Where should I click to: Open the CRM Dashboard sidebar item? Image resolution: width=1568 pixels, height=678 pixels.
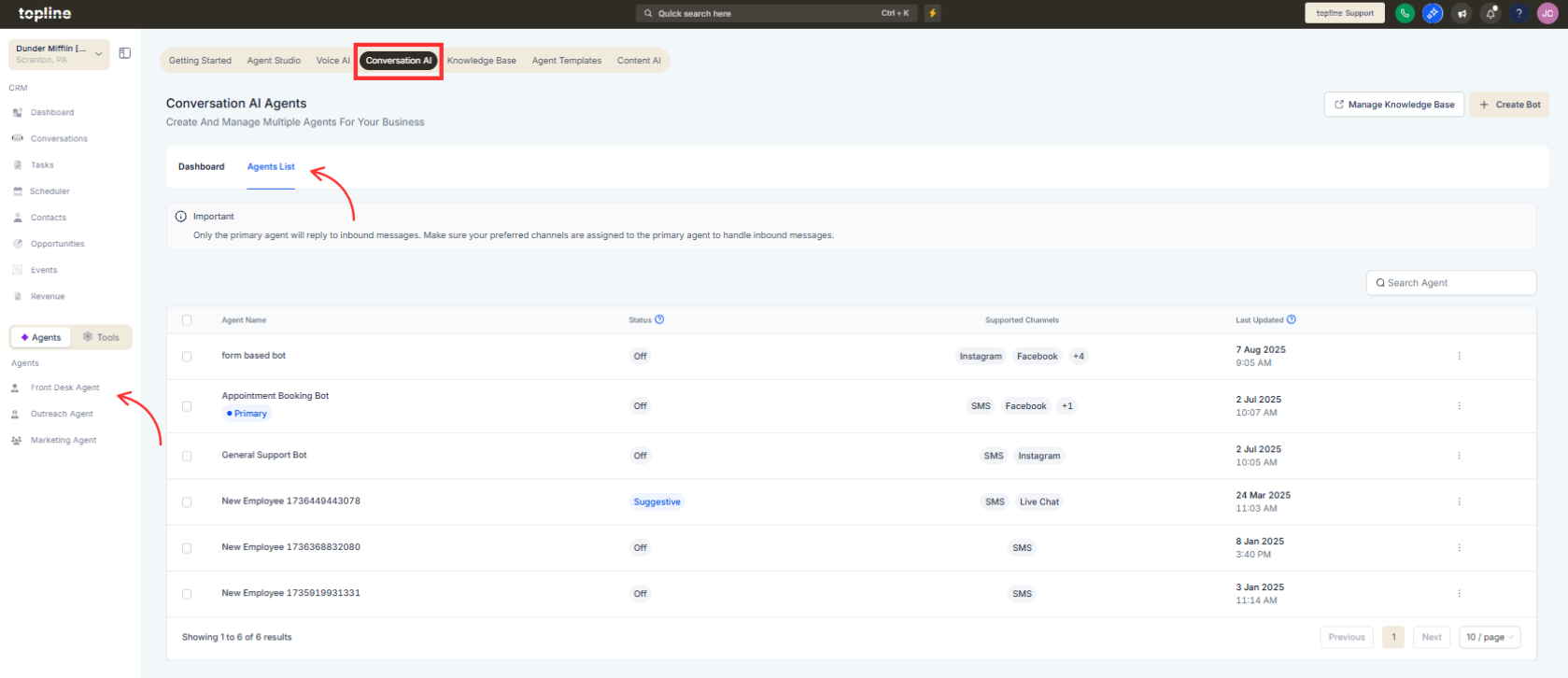52,112
